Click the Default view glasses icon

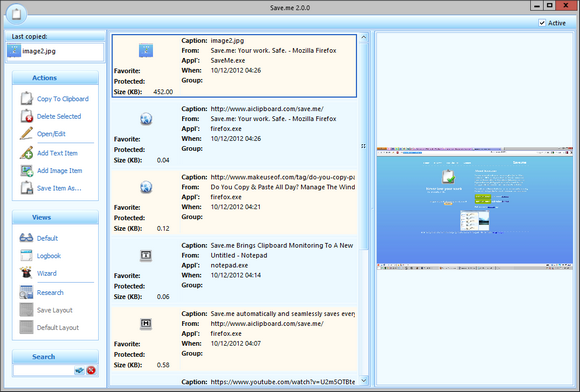(26, 238)
